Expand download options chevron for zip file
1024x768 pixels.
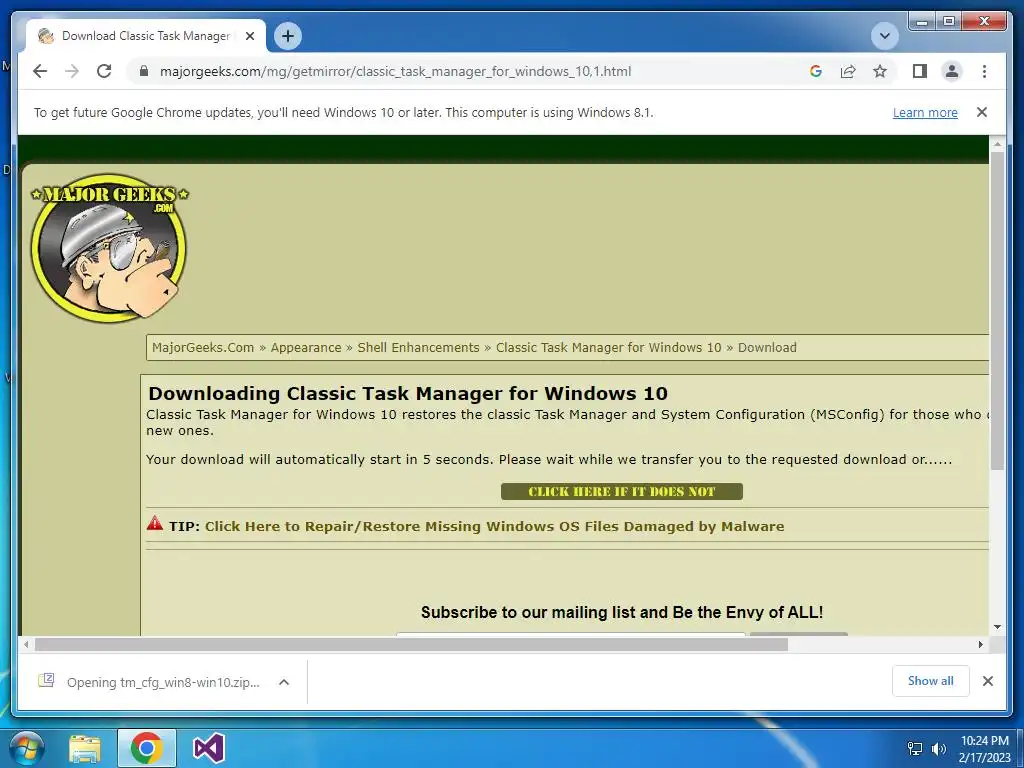point(284,682)
